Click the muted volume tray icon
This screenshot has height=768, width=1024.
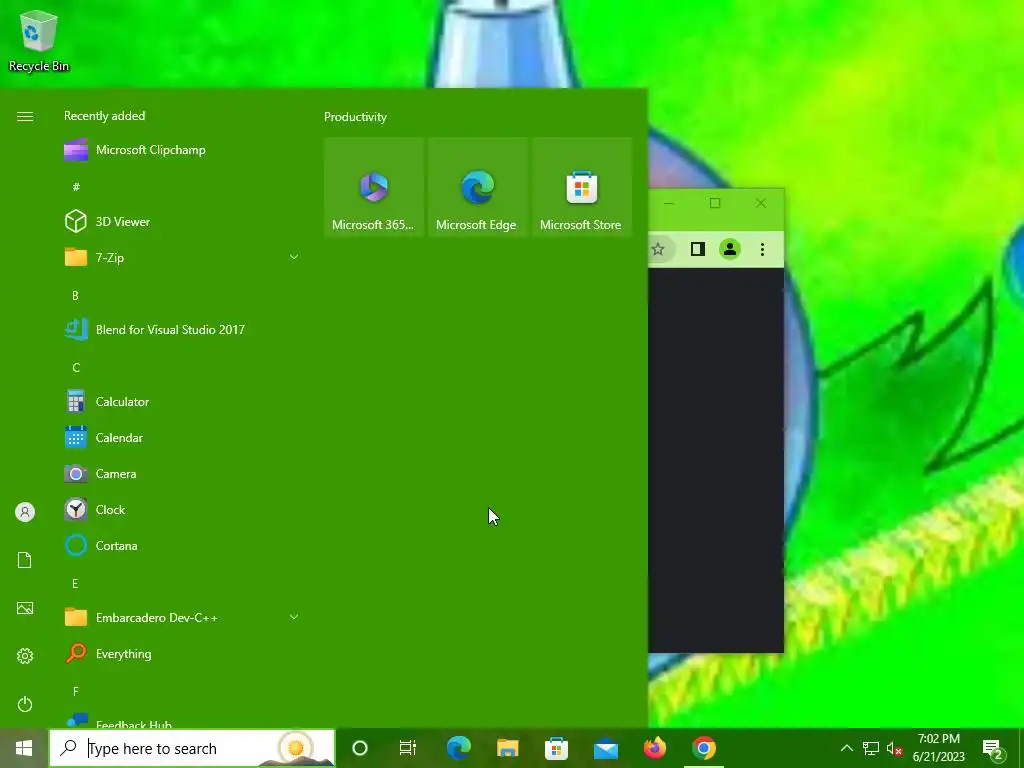pos(895,748)
